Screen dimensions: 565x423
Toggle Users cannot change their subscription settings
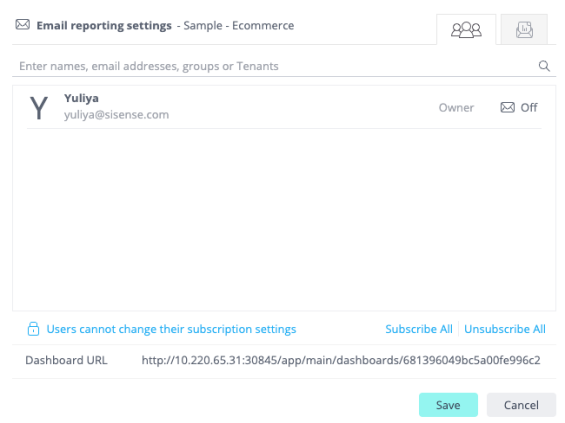[171, 329]
